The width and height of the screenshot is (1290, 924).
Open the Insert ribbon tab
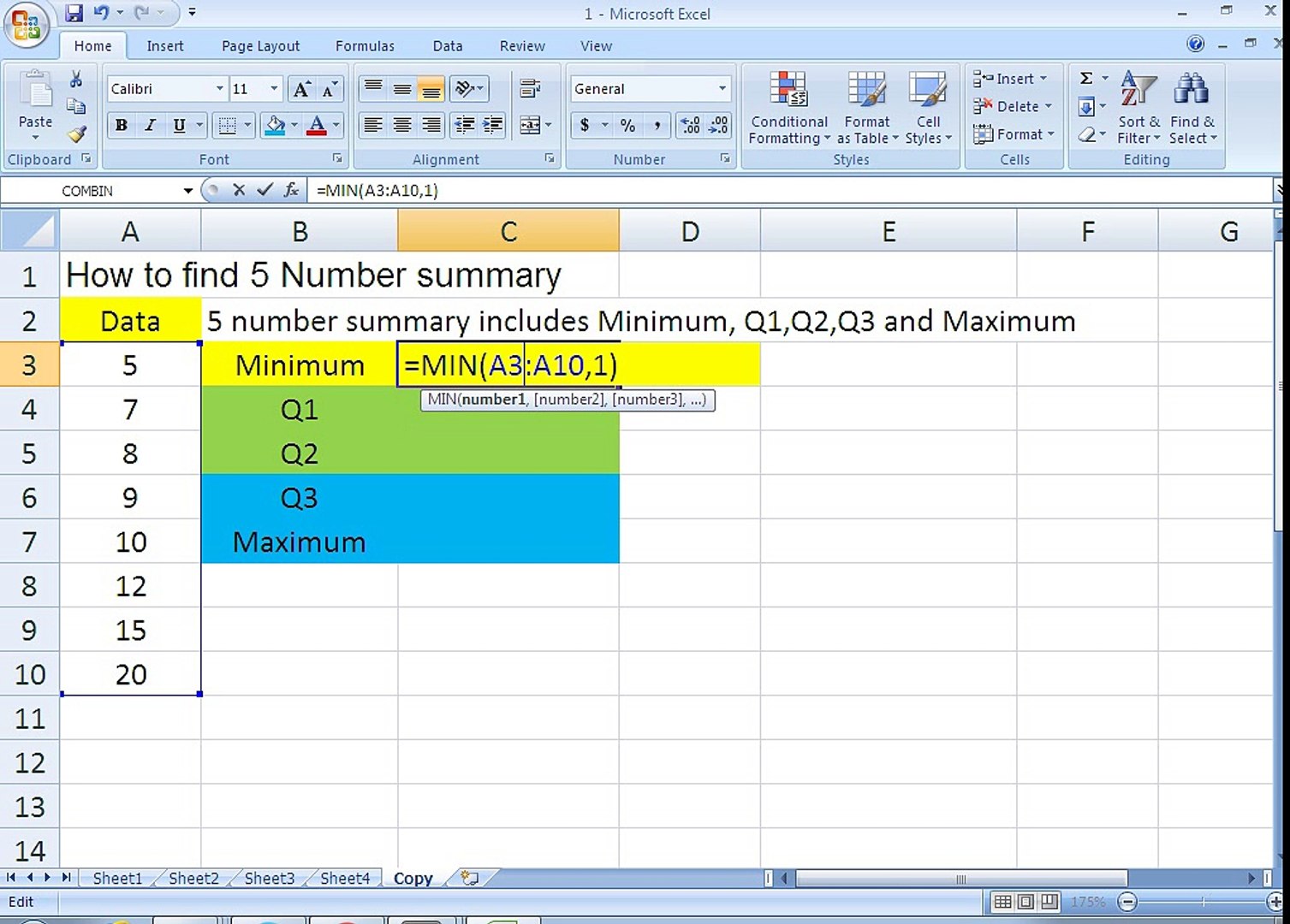click(164, 46)
